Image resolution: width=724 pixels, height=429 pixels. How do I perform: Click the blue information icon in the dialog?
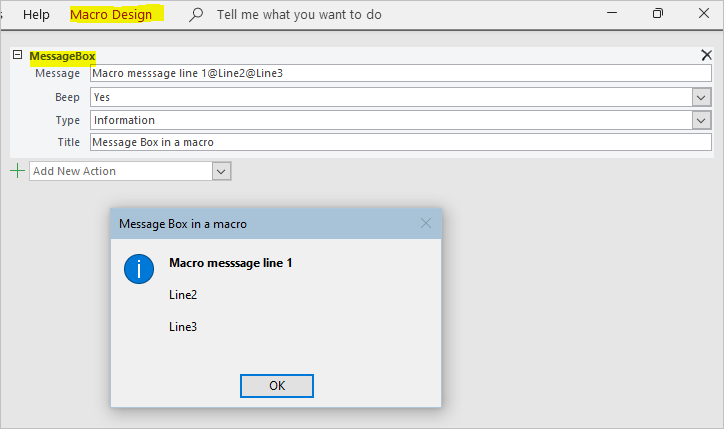click(139, 269)
